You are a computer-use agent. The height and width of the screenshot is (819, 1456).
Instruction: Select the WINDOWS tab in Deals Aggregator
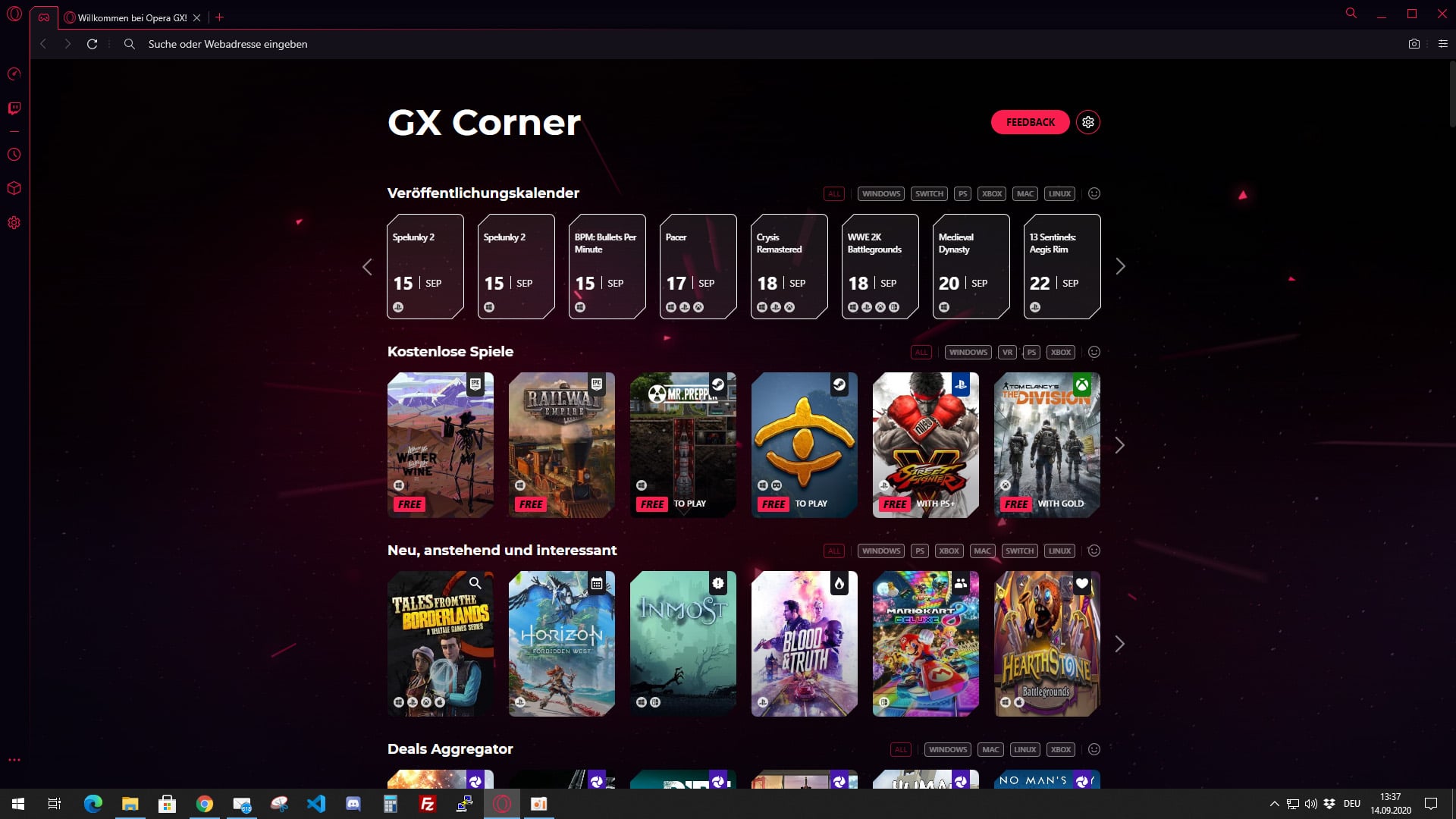pos(948,749)
